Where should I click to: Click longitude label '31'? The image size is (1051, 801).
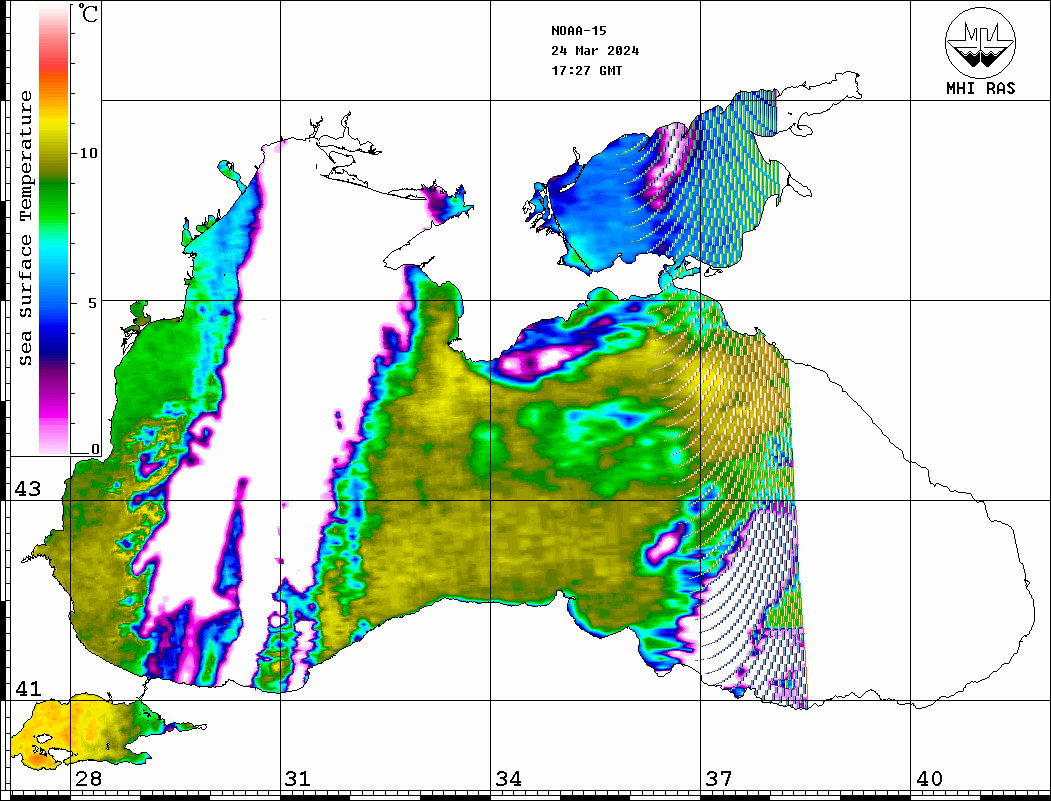(x=298, y=778)
